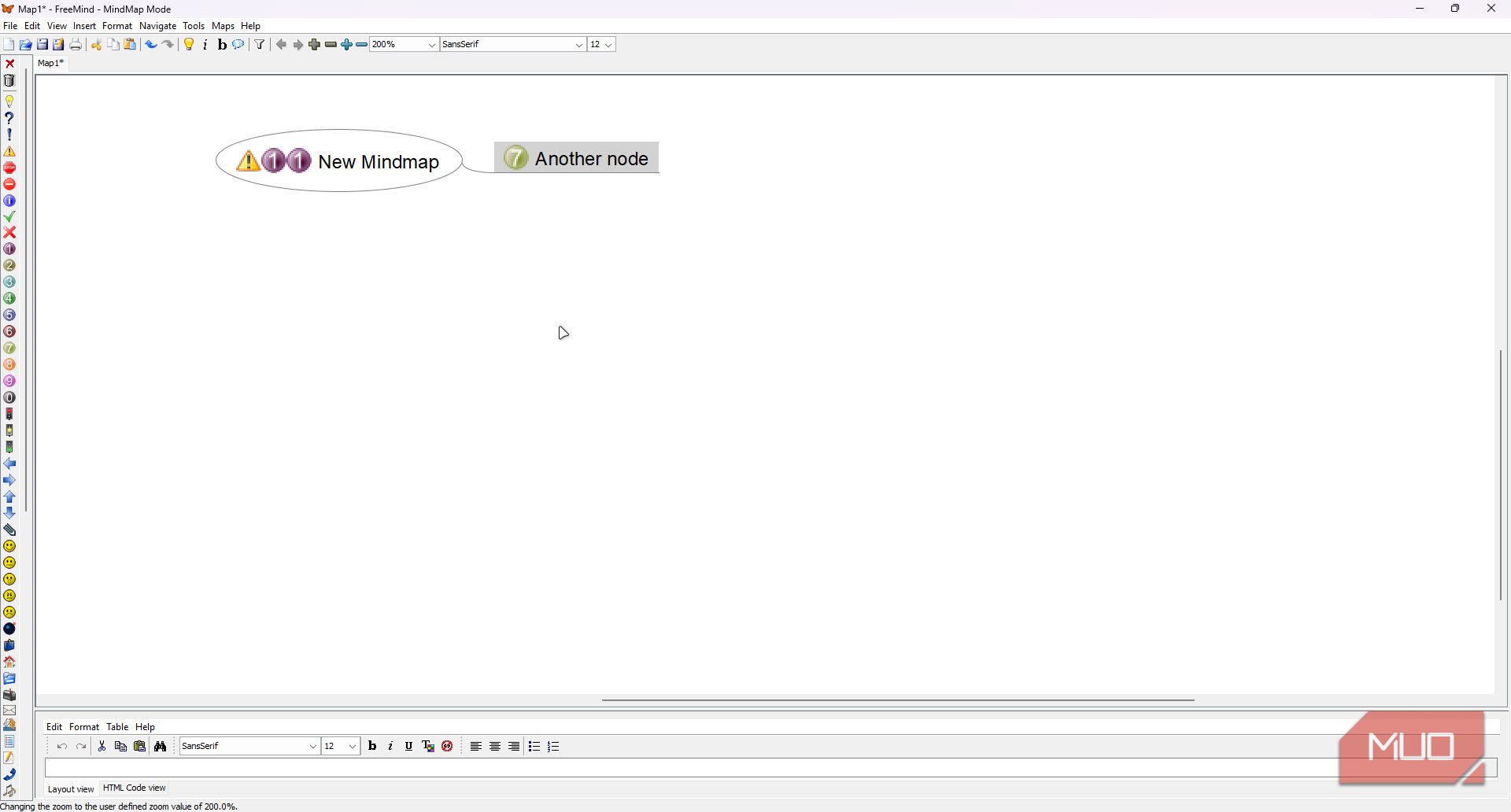The image size is (1511, 812).
Task: Remove all icons with trash can
Action: [9, 80]
